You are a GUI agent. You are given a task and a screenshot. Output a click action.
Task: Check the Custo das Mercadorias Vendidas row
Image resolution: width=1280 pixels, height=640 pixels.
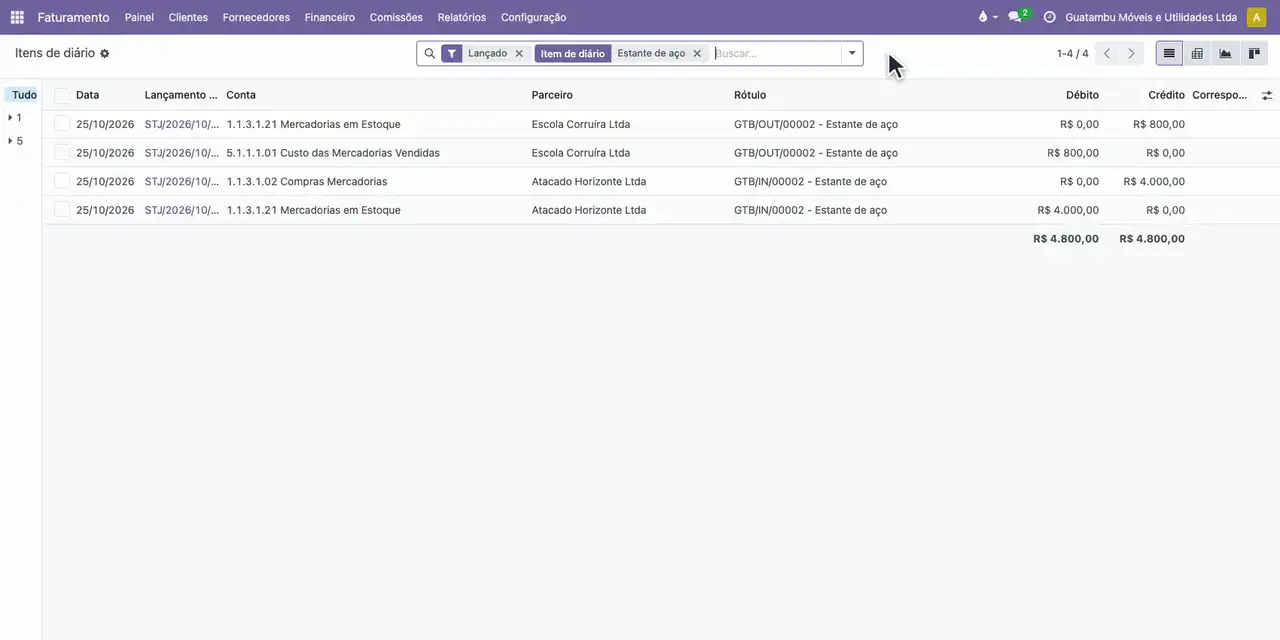62,153
